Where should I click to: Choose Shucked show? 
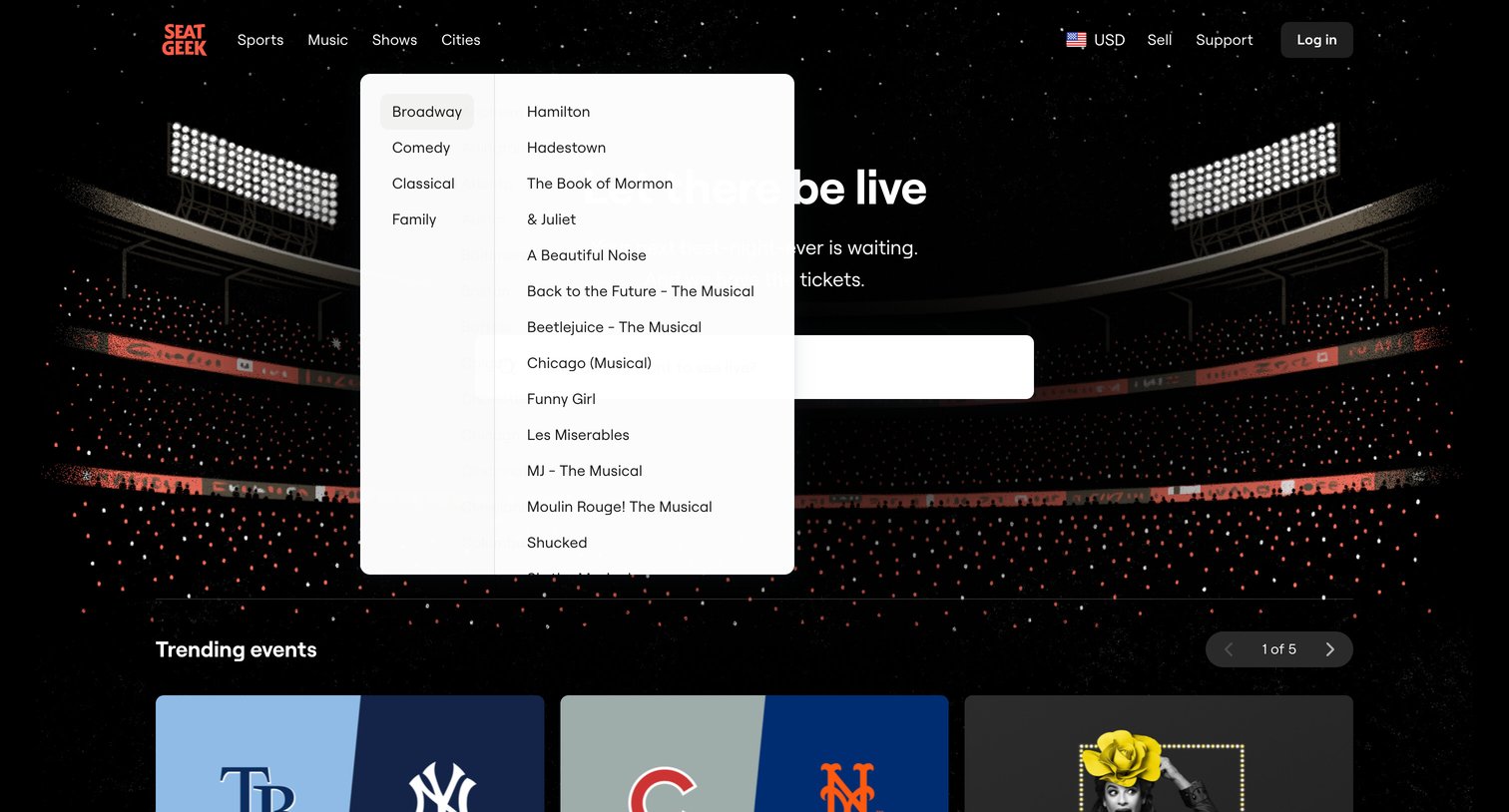[x=557, y=543]
